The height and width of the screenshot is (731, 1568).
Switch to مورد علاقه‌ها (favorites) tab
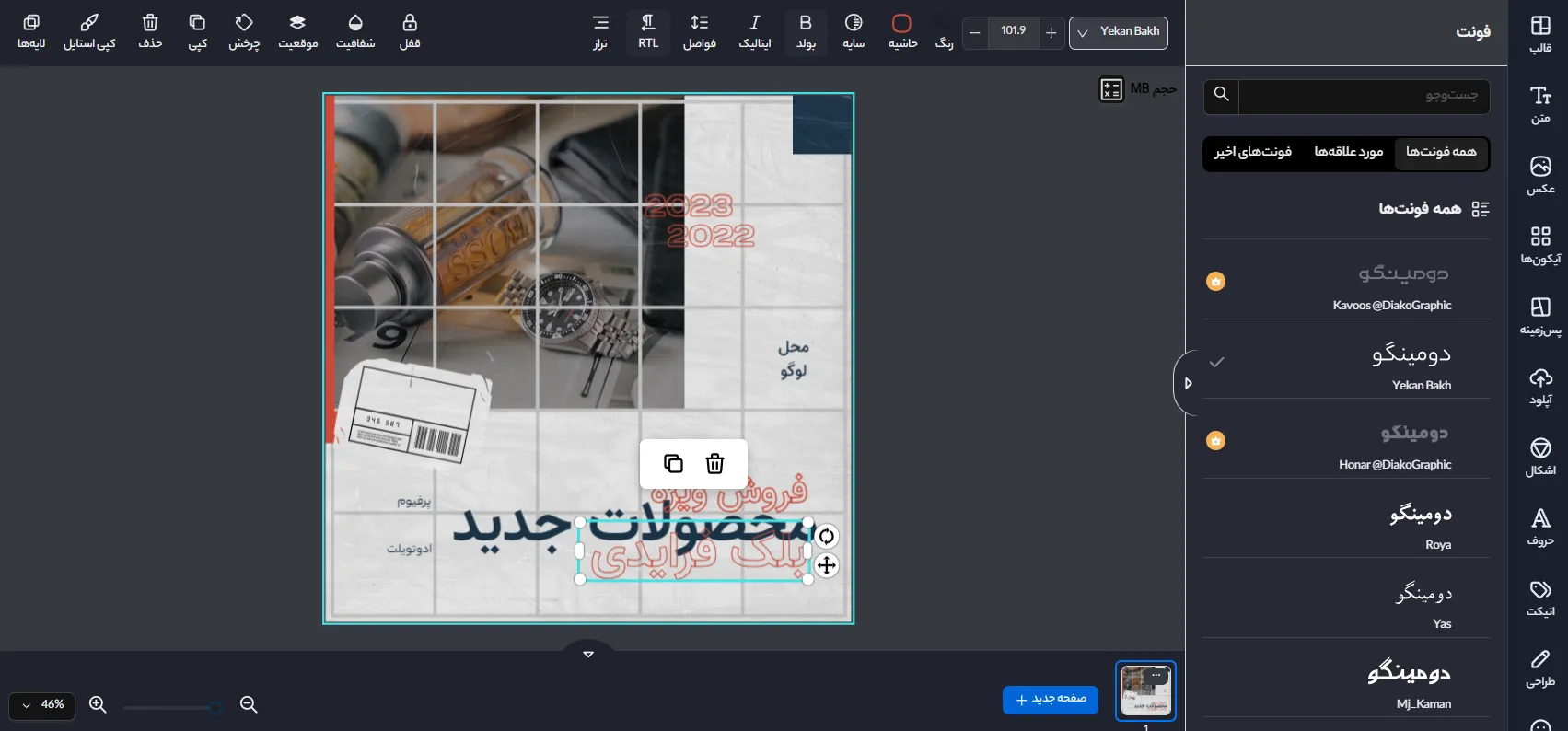pyautogui.click(x=1349, y=152)
